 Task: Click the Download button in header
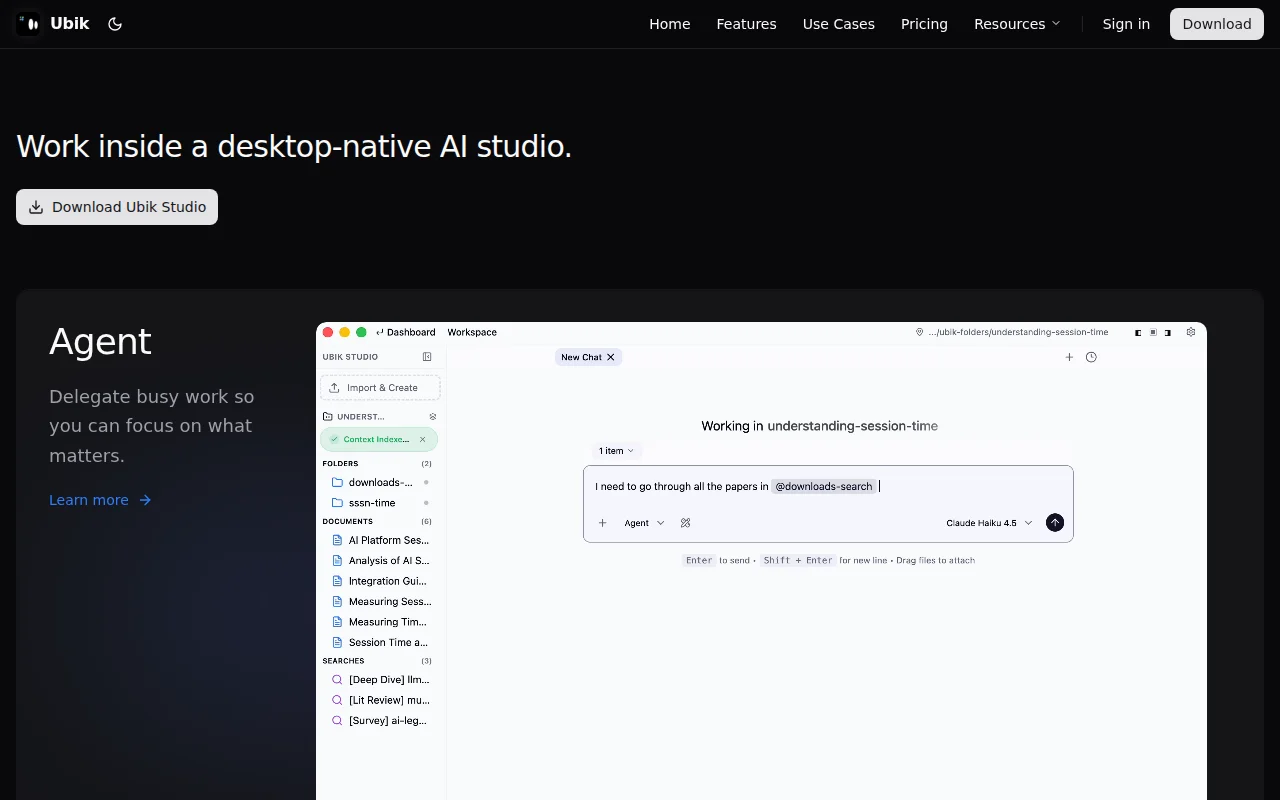click(x=1217, y=24)
